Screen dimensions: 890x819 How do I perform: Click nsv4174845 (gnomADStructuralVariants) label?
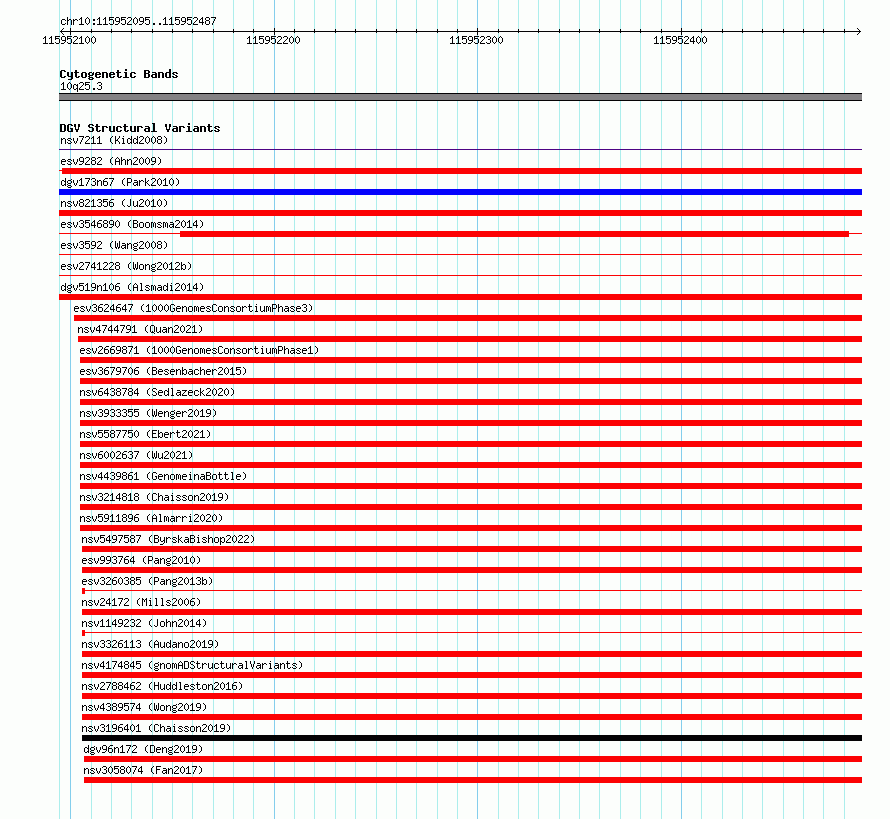(x=192, y=665)
